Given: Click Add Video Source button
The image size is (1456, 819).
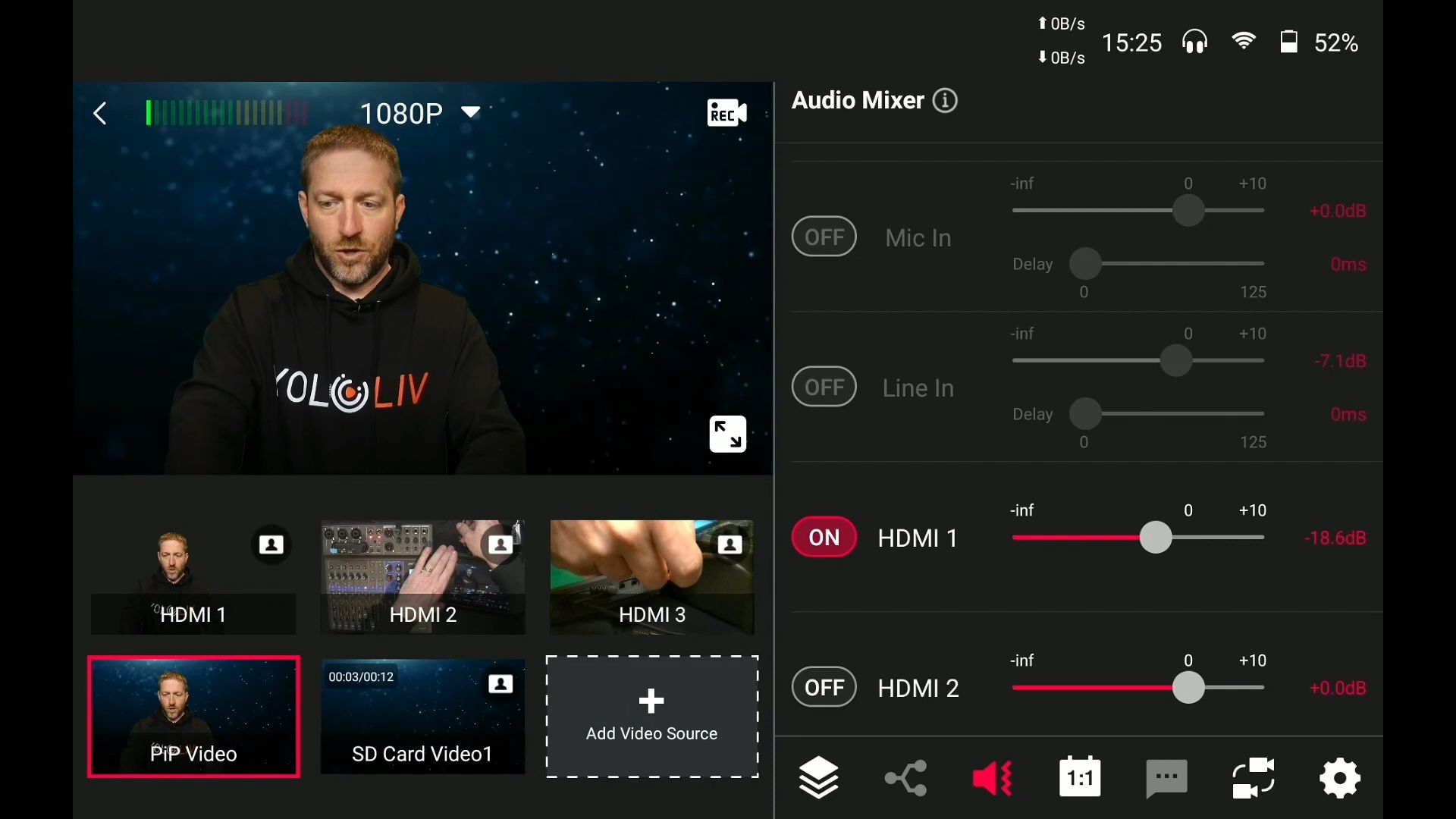Looking at the screenshot, I should [651, 715].
